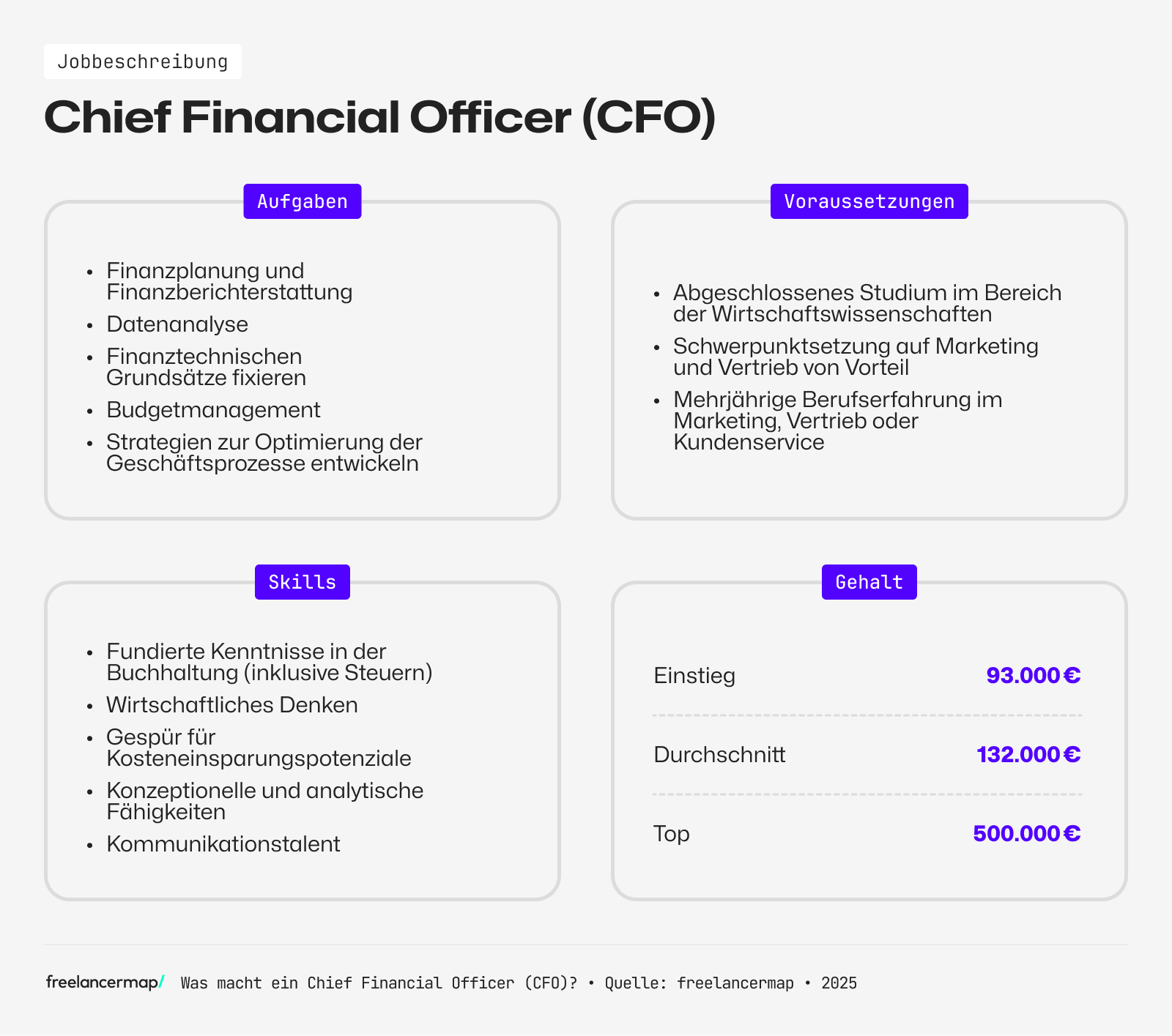Click the Durchschnitt salary value 132.000 €

[1028, 754]
